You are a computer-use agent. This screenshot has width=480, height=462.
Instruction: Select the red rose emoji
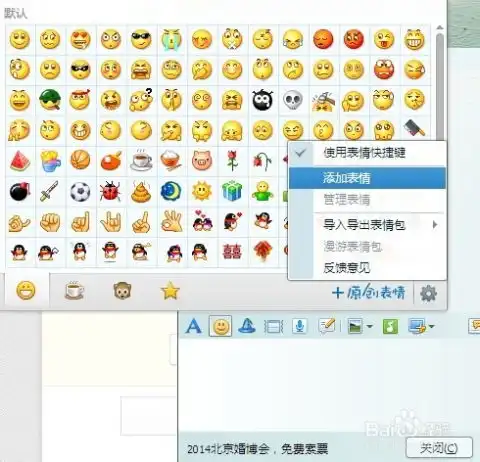click(232, 160)
